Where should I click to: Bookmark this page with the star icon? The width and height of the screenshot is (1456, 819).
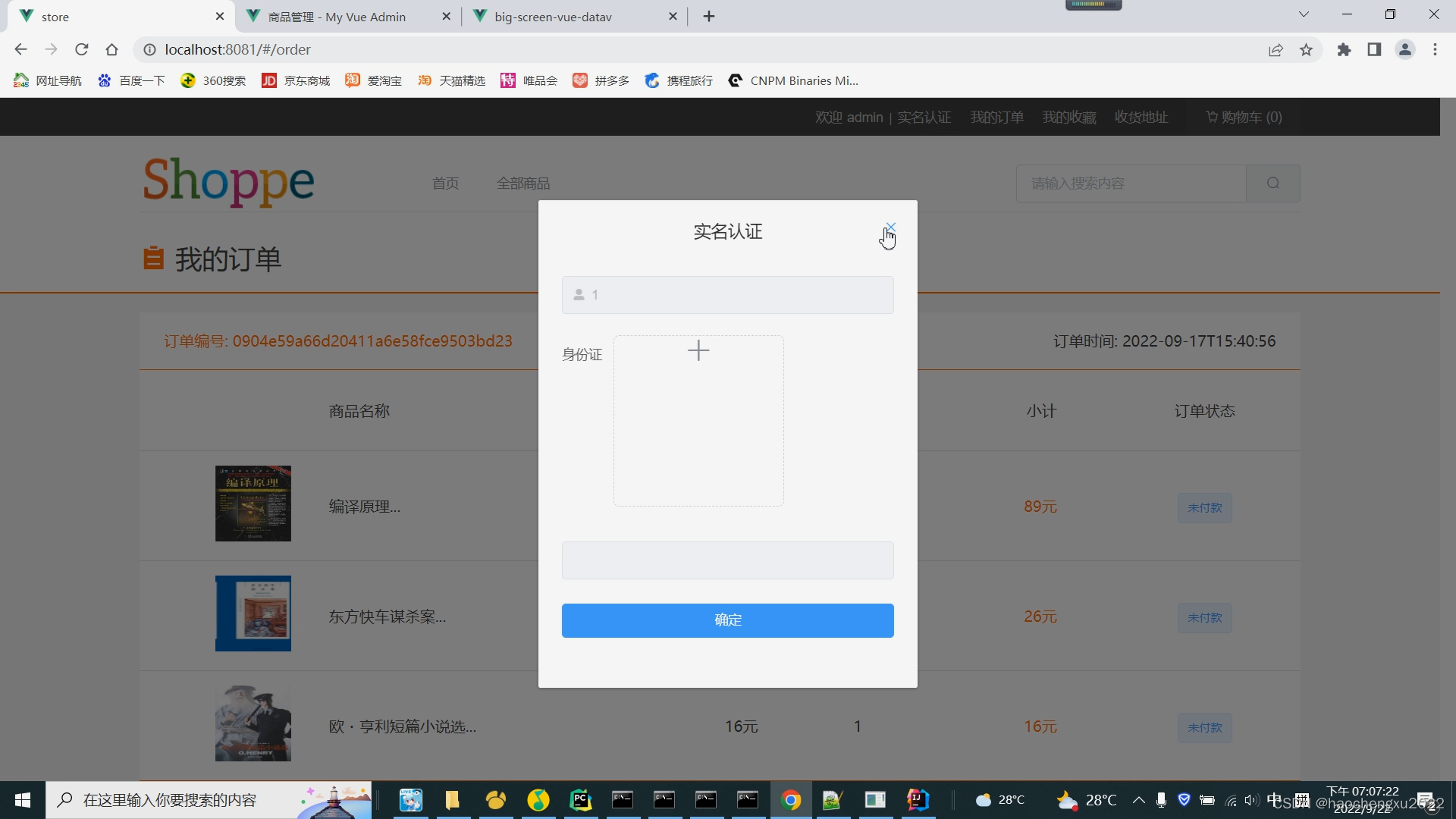tap(1306, 50)
